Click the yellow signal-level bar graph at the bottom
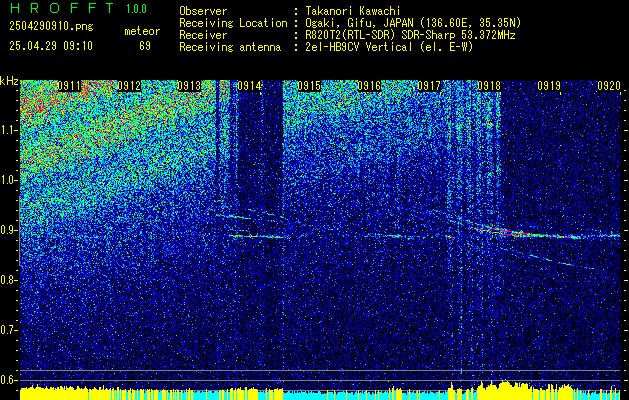Screen dimensions: 629x400 click(320, 391)
